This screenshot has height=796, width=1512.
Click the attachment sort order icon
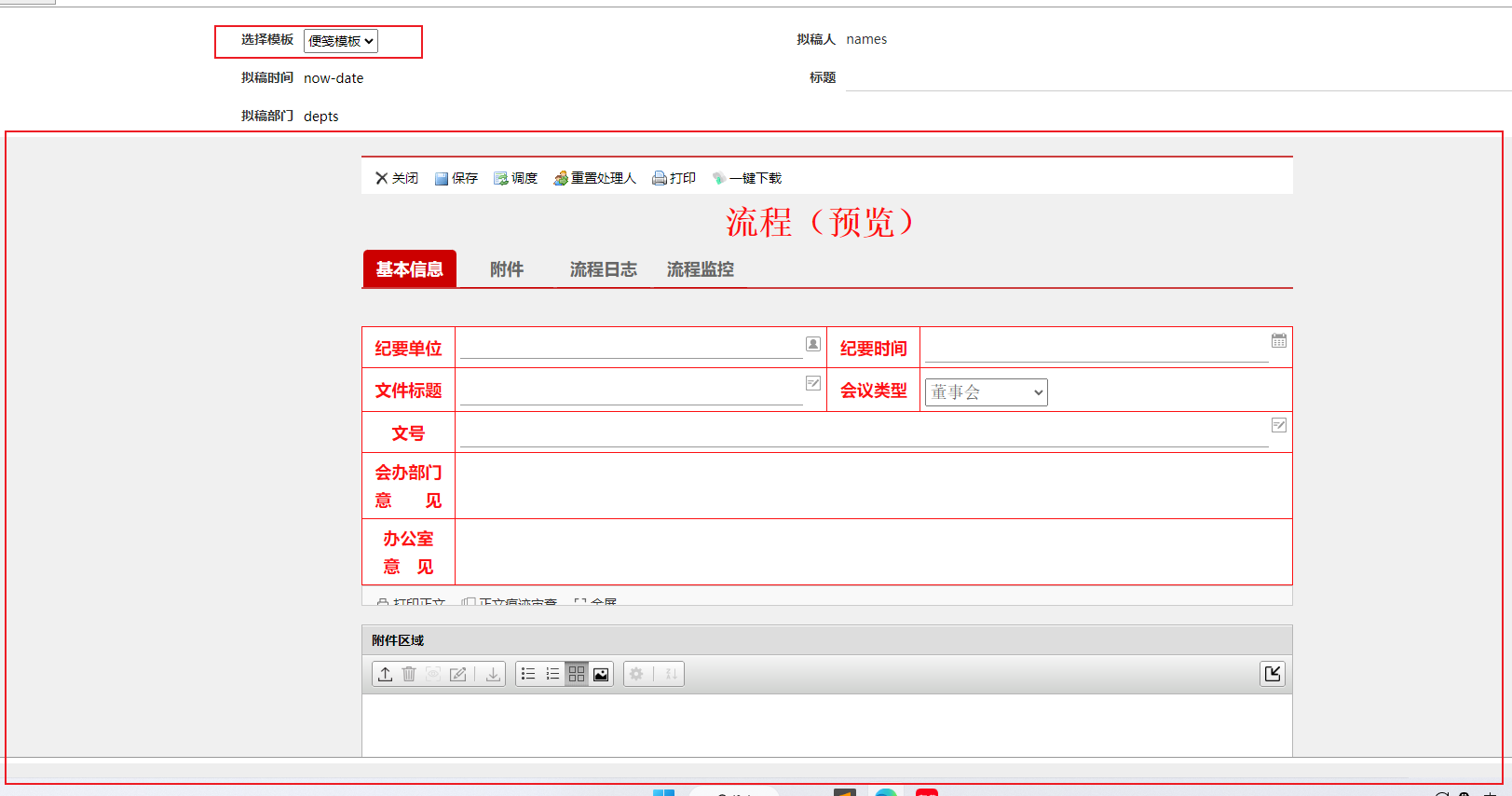(671, 674)
